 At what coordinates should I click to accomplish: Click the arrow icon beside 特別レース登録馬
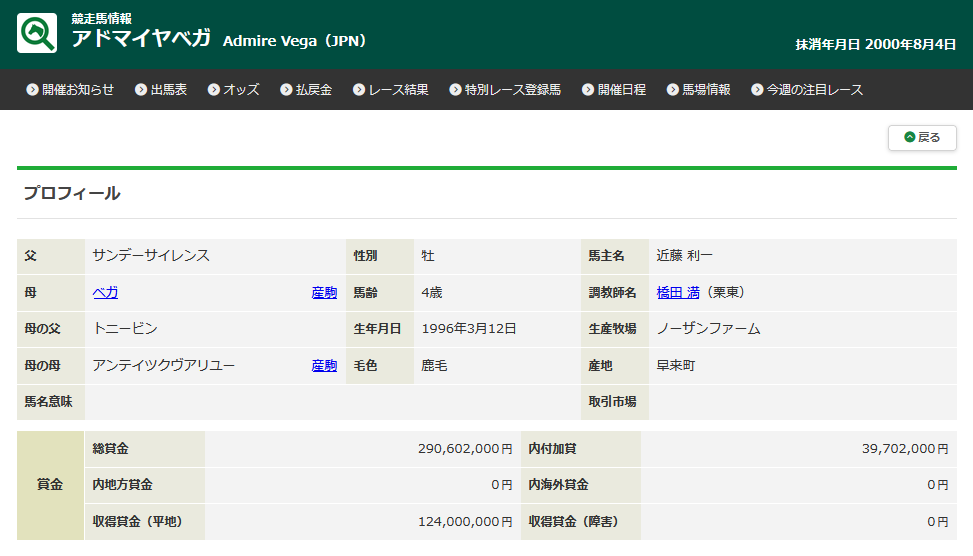(455, 89)
